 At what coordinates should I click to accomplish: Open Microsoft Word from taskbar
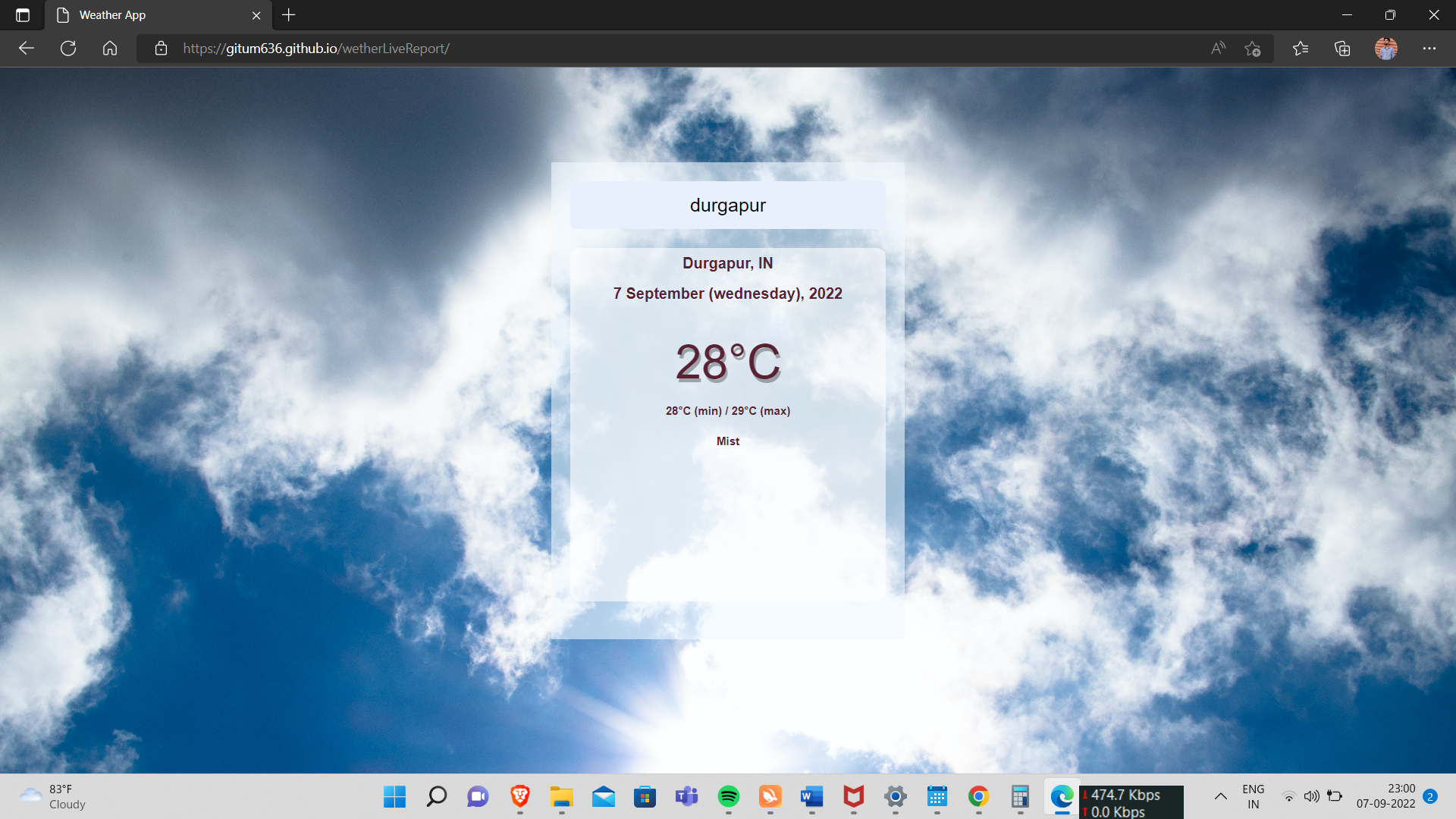[x=811, y=796]
